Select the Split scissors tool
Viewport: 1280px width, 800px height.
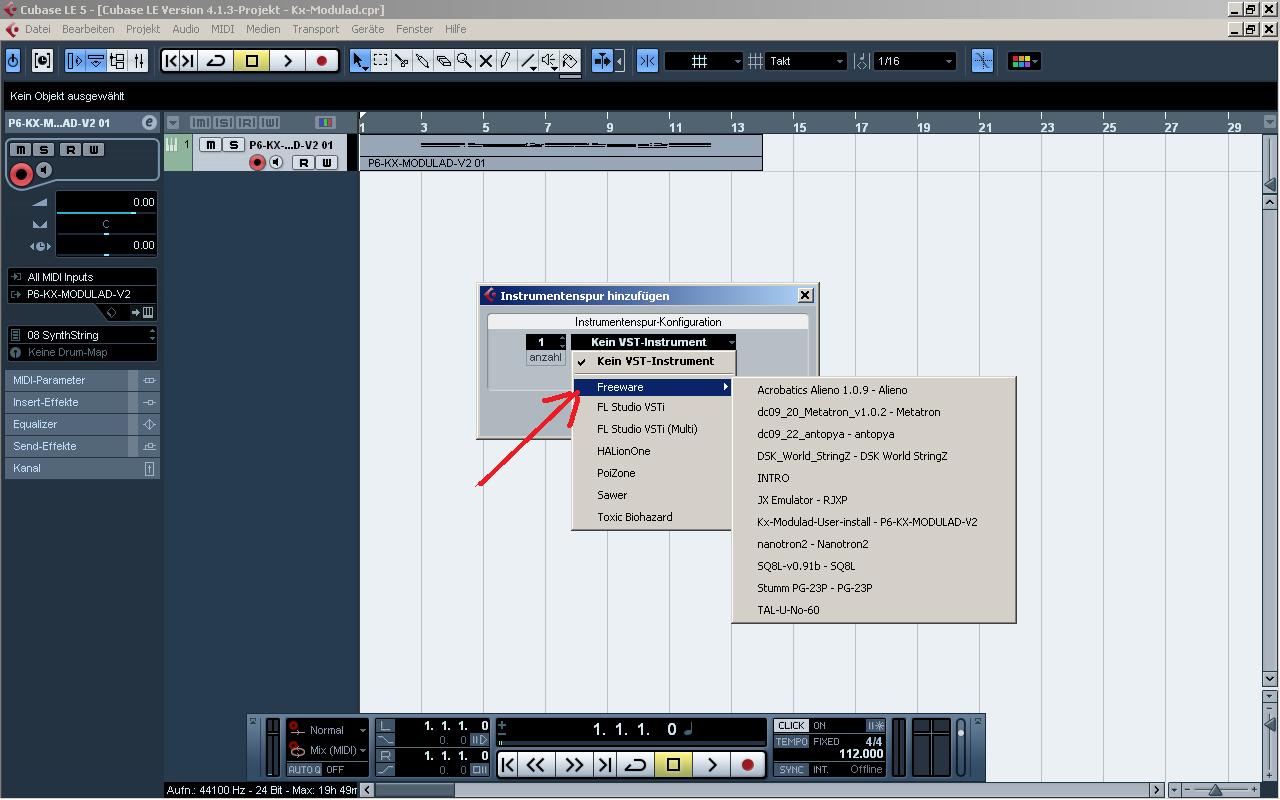tap(402, 61)
